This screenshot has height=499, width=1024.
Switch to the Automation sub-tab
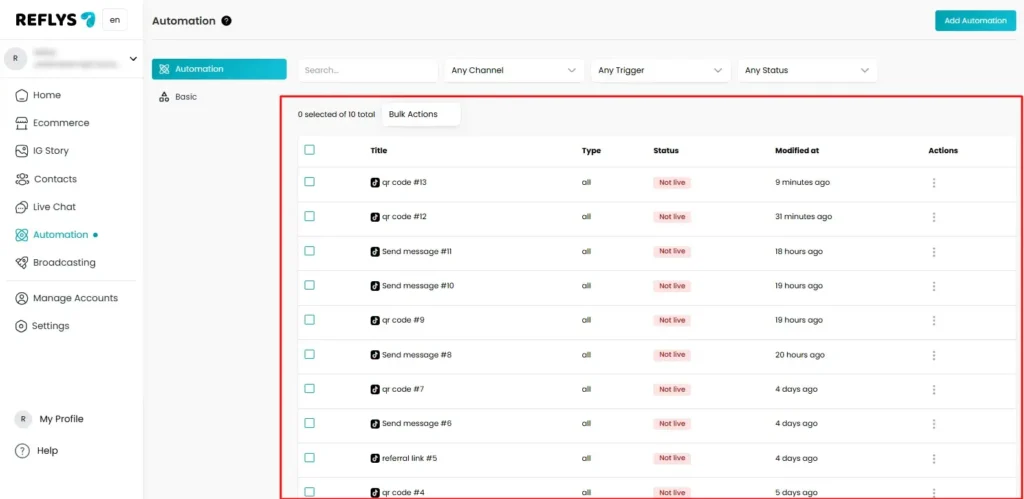tap(219, 69)
